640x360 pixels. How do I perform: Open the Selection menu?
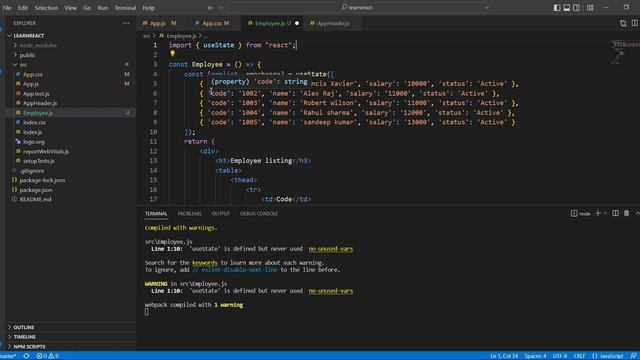click(x=46, y=8)
